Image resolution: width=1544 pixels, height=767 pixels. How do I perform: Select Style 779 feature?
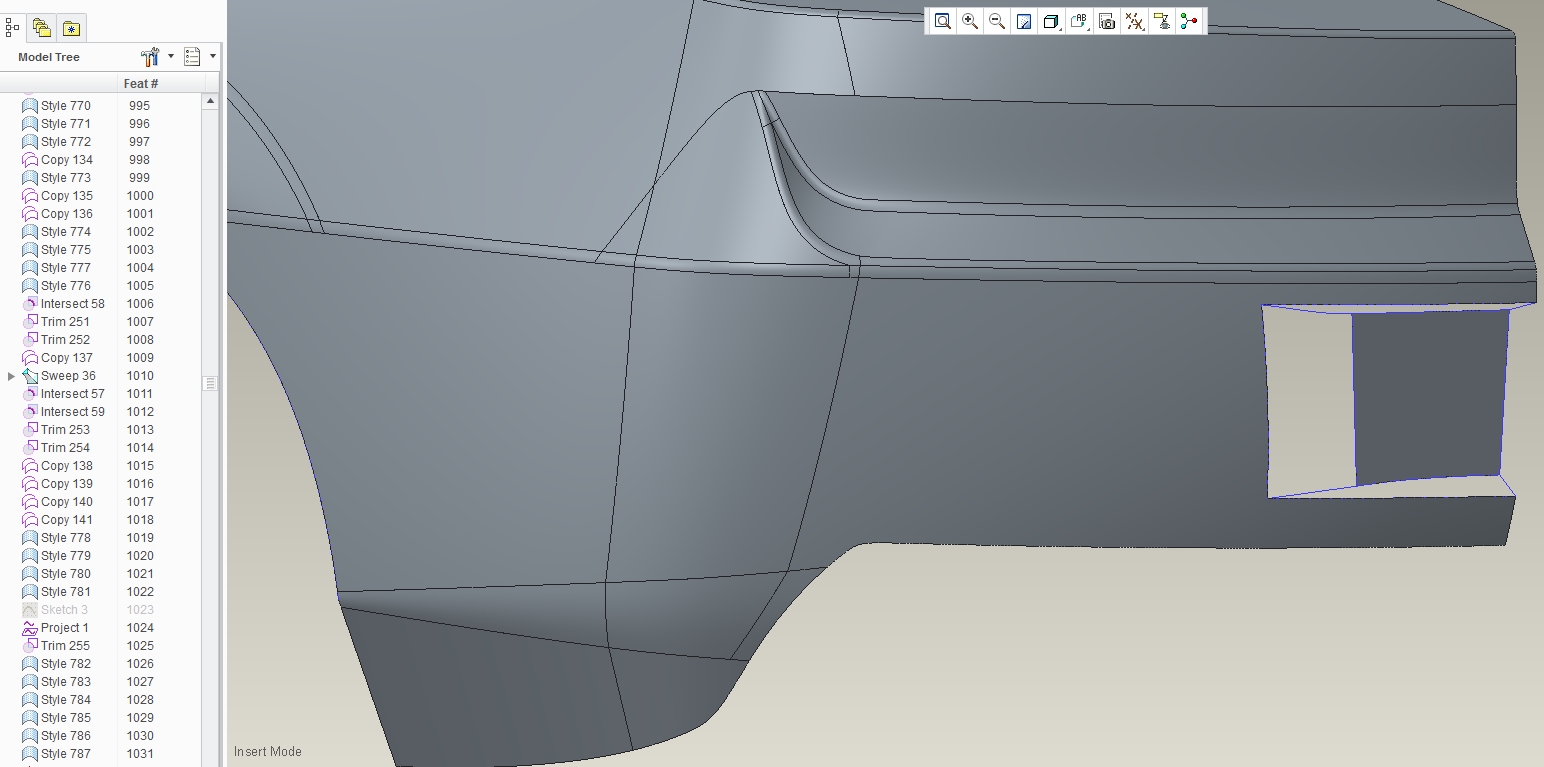65,556
